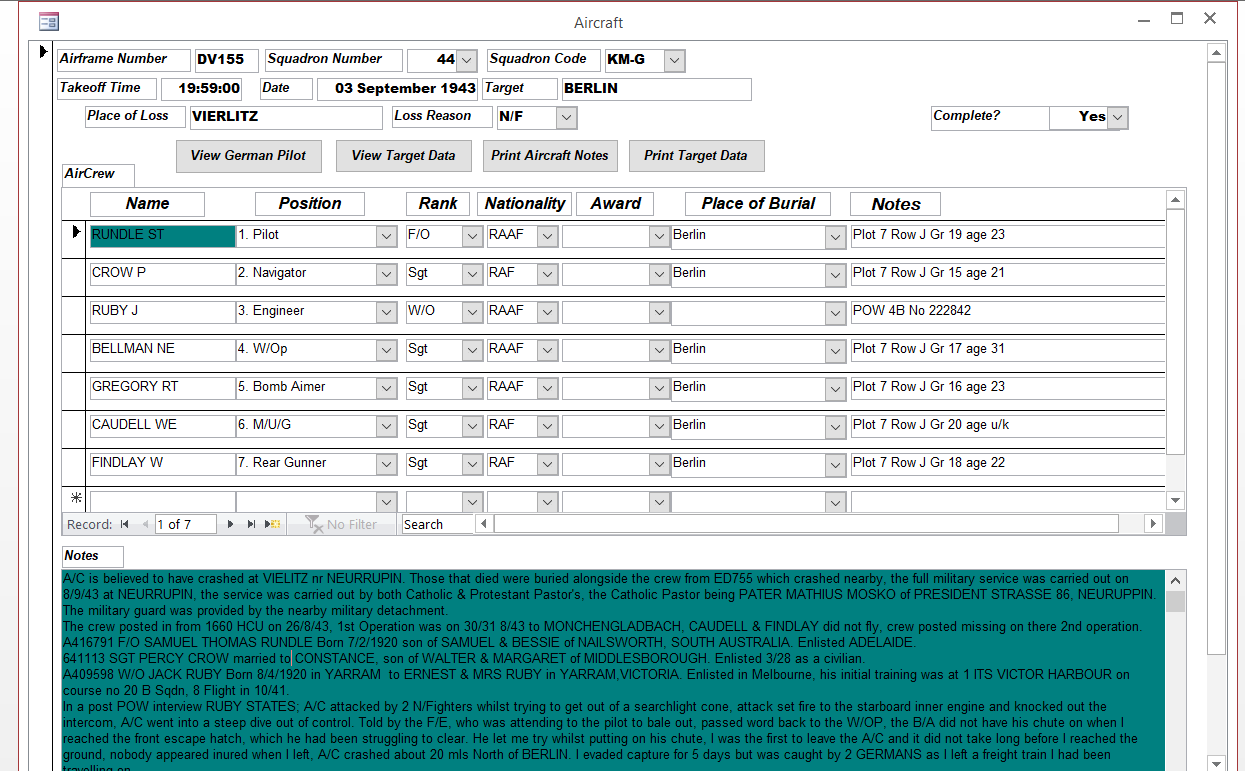Click the main form vertical scrollbar up arrow
This screenshot has width=1245, height=771.
pyautogui.click(x=1216, y=54)
